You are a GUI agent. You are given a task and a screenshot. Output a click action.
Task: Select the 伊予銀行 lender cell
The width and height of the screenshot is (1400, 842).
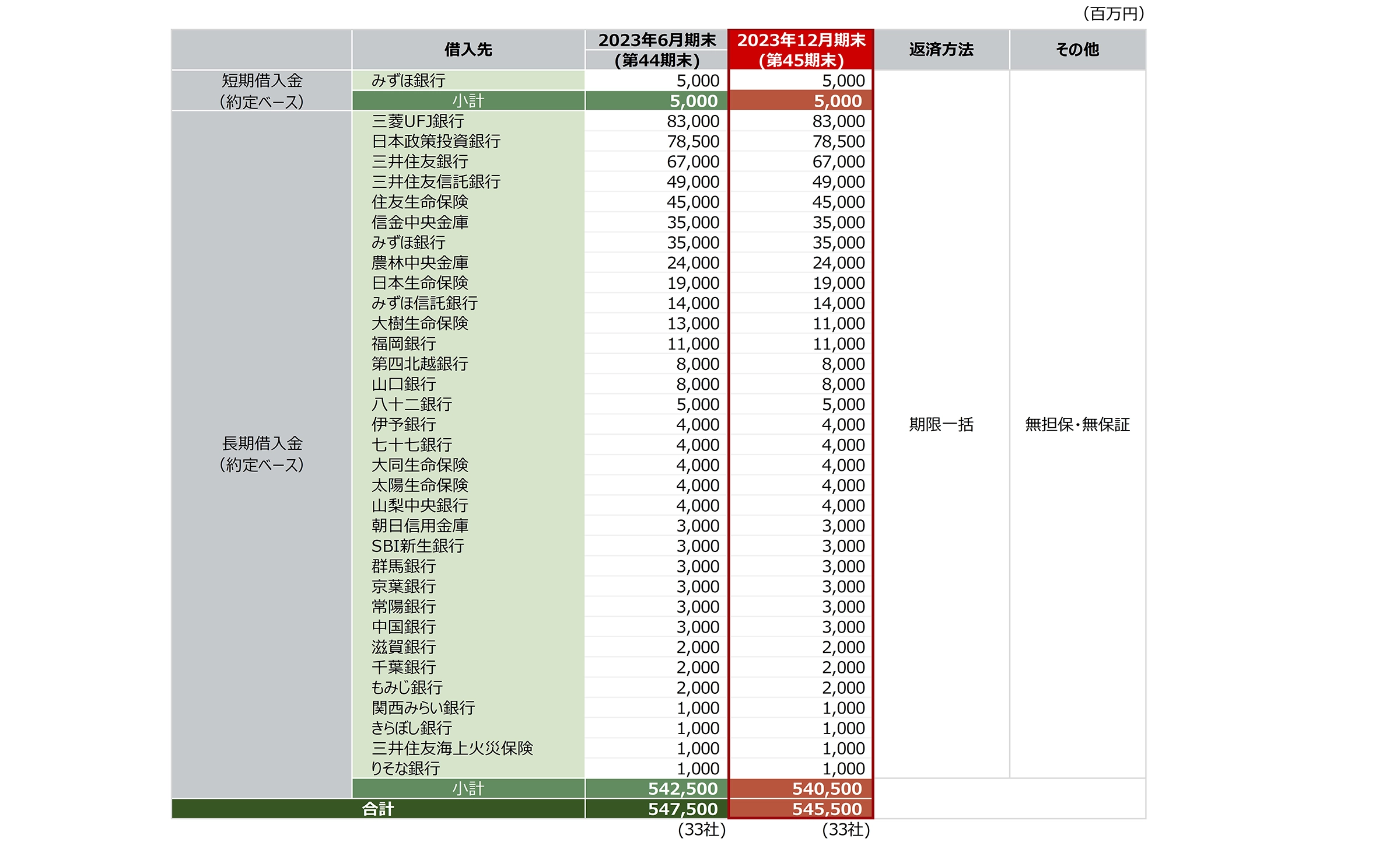pos(468,425)
